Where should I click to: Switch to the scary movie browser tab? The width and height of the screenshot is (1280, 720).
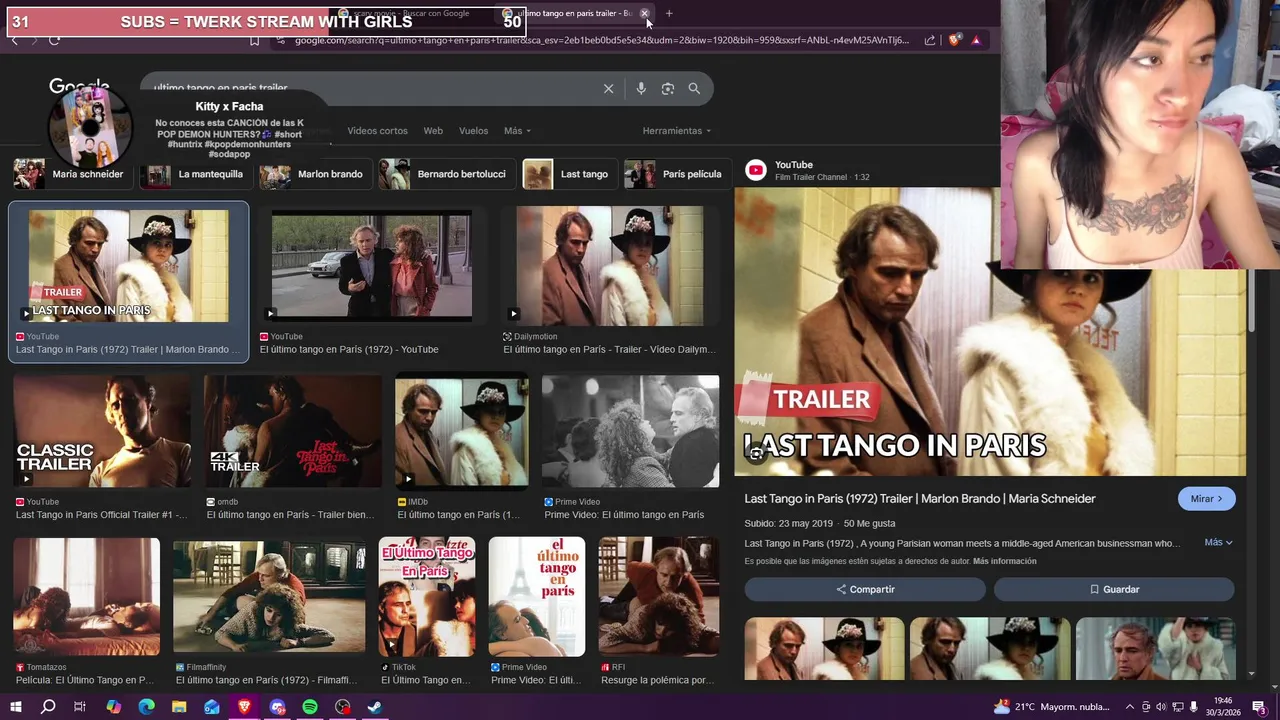click(411, 13)
